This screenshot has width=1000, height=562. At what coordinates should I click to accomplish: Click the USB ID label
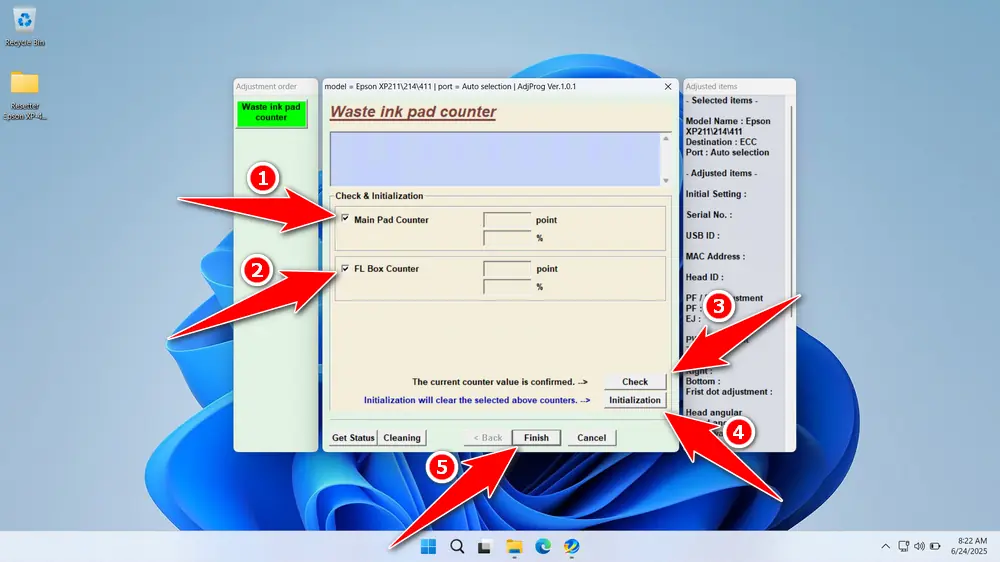702,235
